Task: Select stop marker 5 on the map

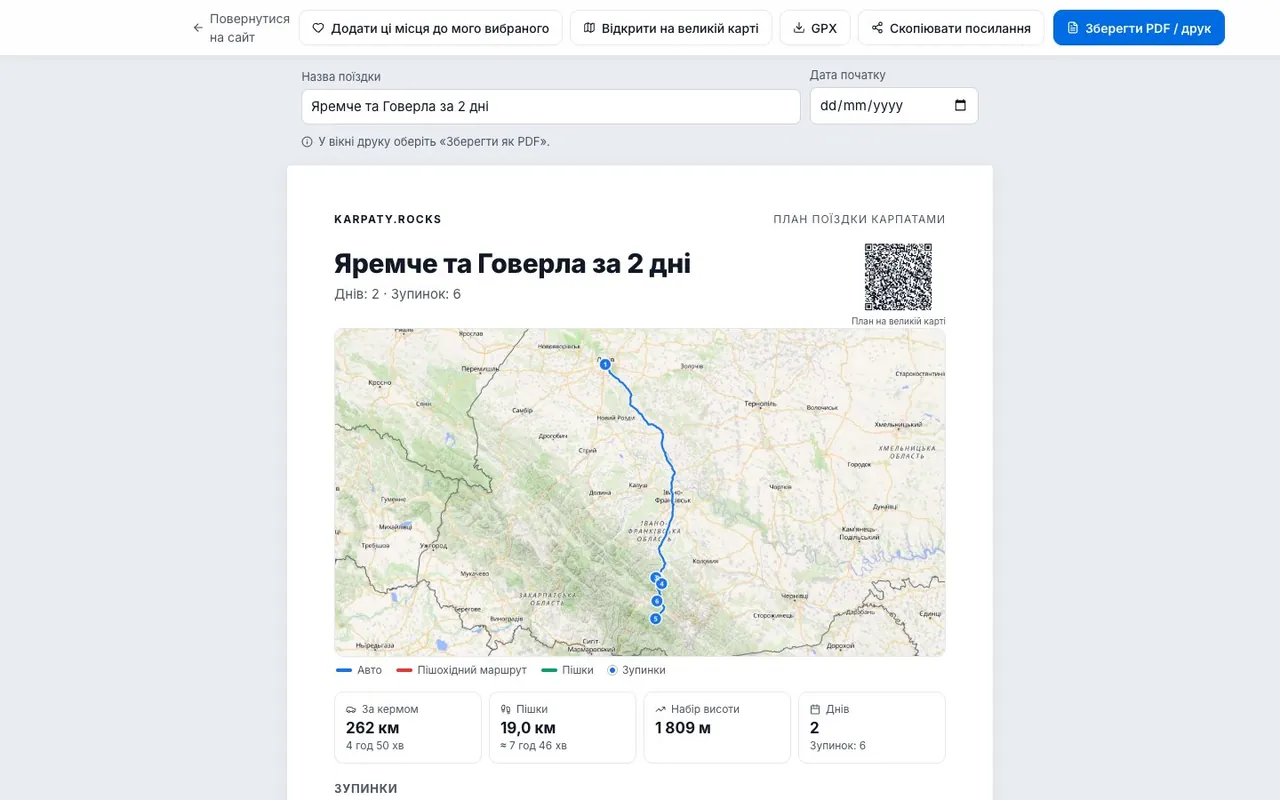Action: pos(656,618)
